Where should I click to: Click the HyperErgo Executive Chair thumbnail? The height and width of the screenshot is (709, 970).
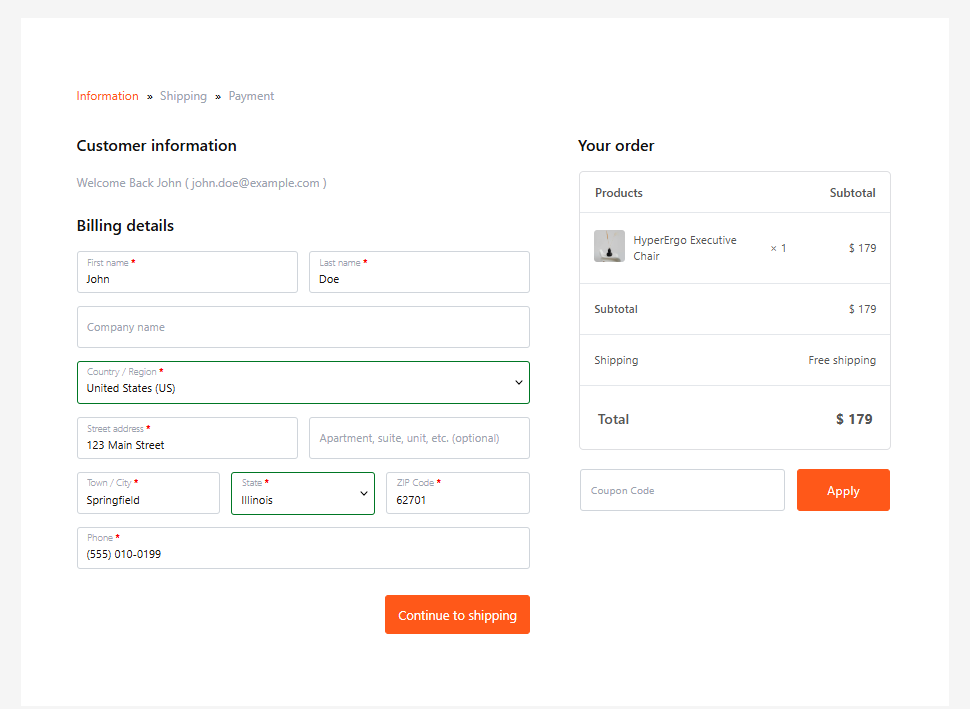tap(609, 246)
